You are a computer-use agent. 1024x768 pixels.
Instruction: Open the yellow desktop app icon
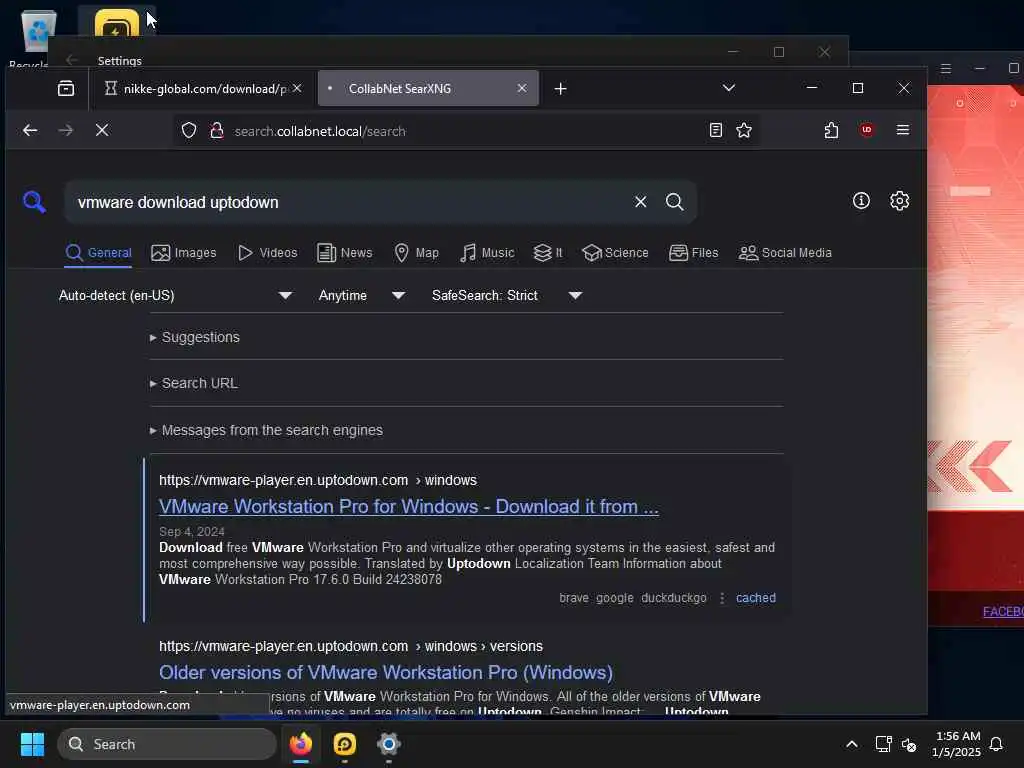(x=117, y=24)
